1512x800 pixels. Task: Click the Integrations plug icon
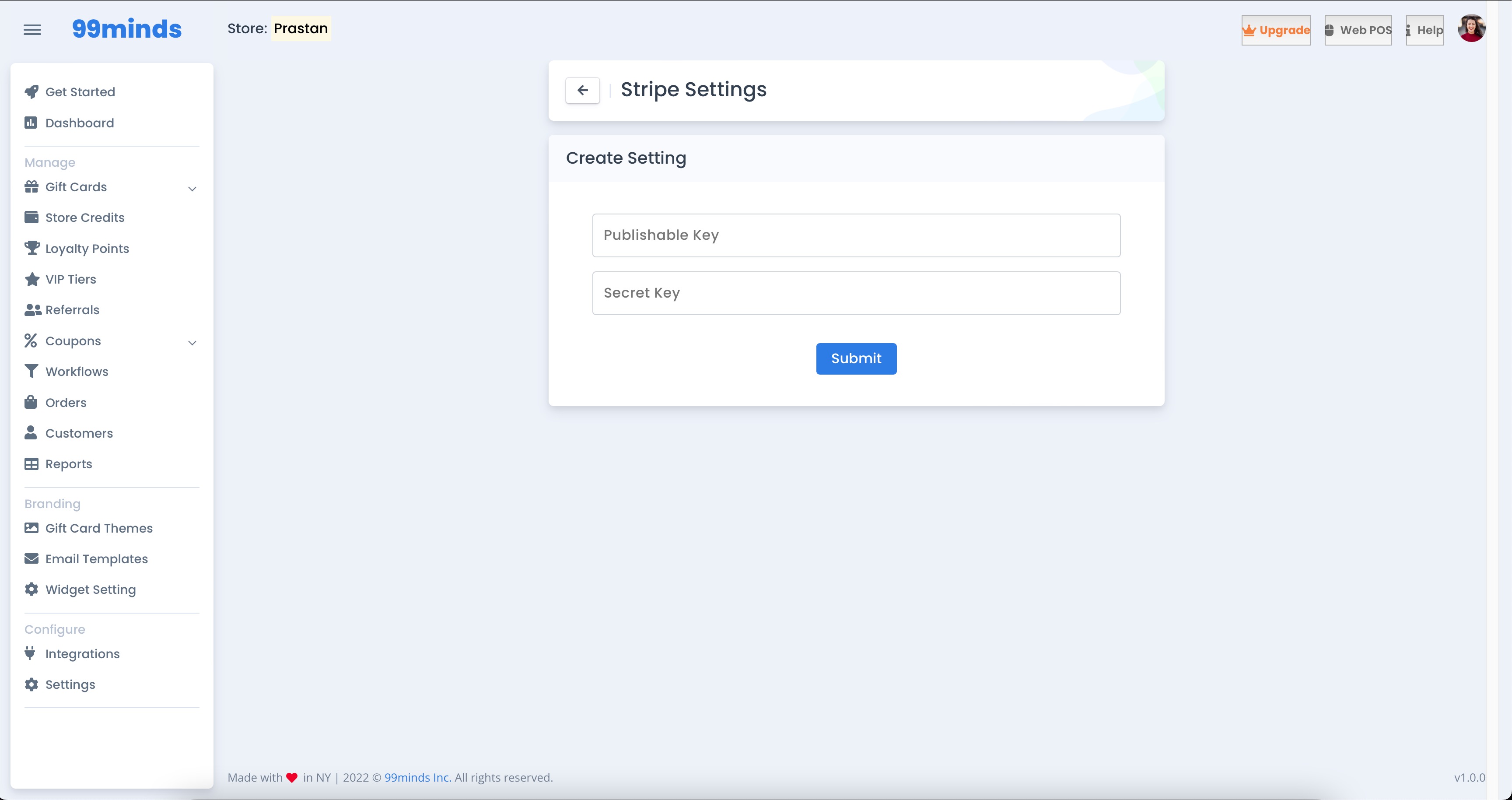point(31,653)
